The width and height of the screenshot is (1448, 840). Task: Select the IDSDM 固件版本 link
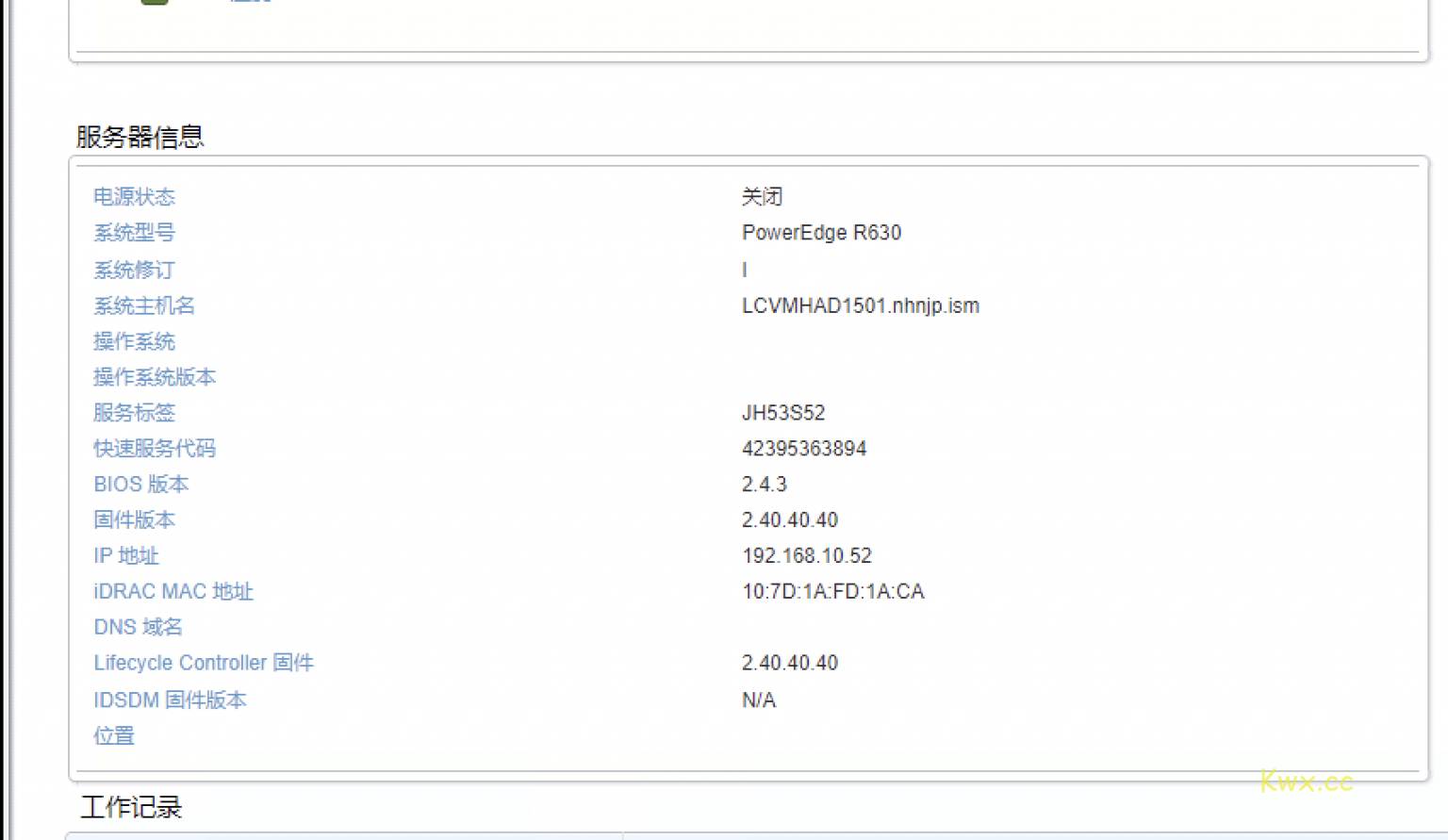[x=170, y=700]
